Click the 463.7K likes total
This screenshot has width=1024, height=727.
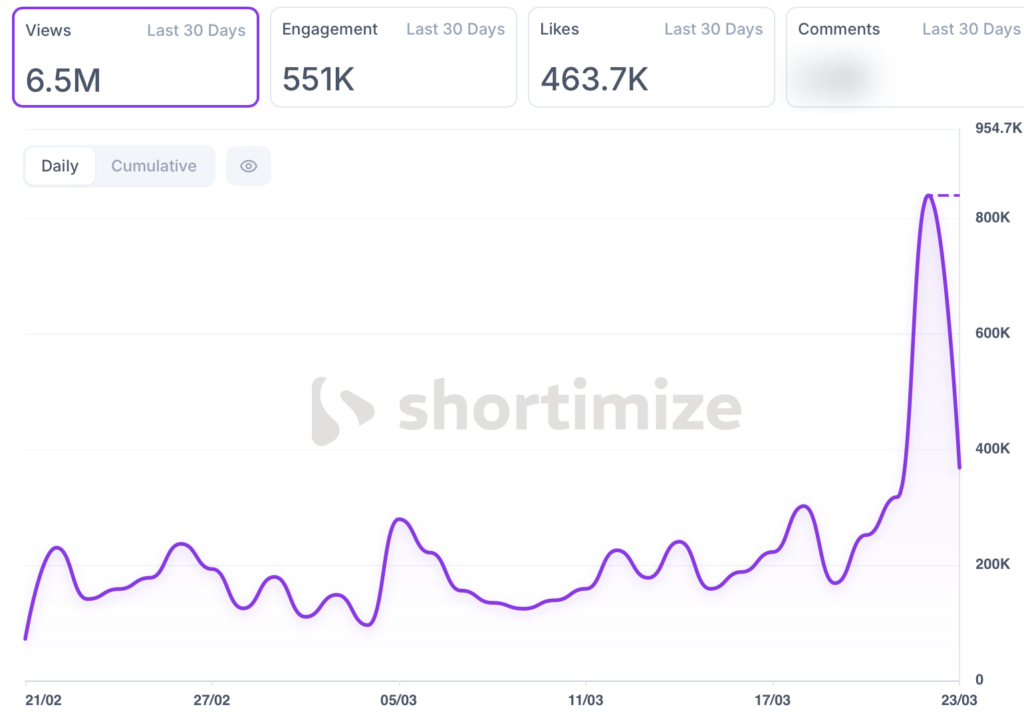point(594,80)
